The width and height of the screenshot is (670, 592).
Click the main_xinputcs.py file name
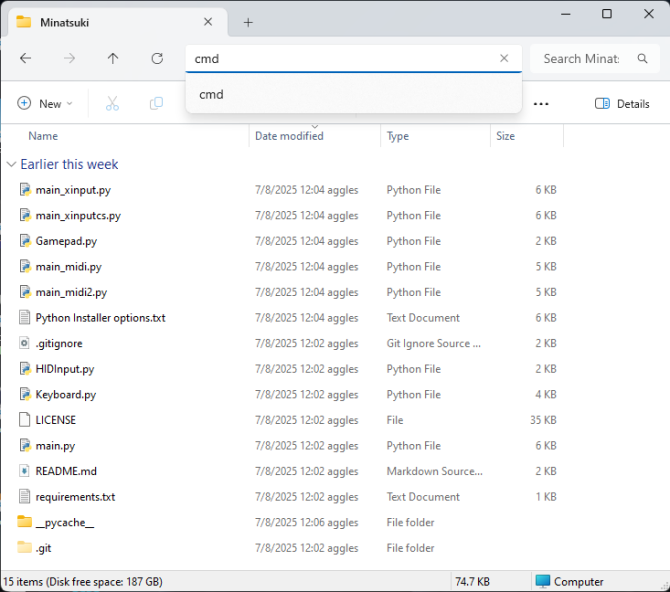tap(78, 215)
